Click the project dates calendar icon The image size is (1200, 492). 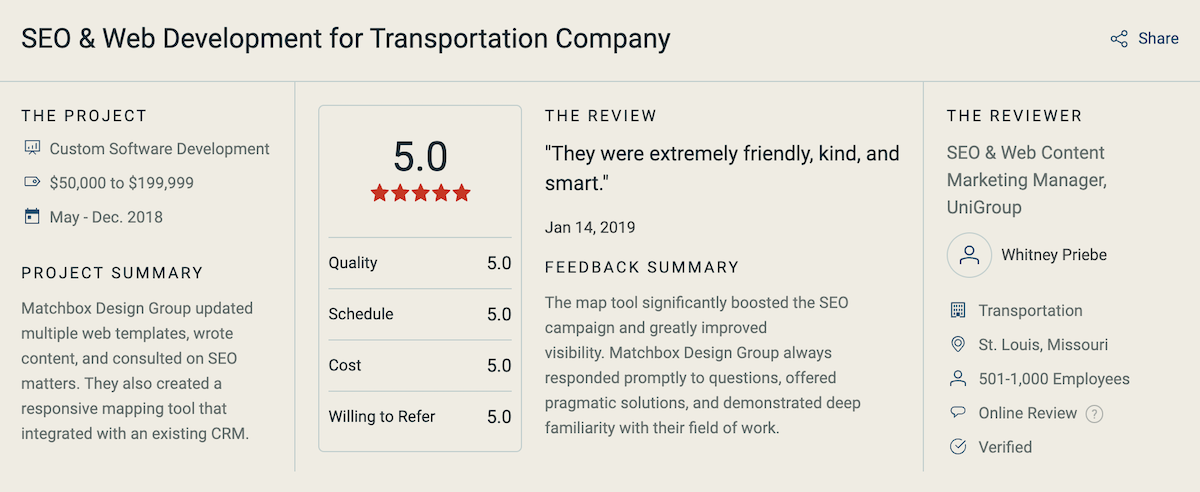32,216
